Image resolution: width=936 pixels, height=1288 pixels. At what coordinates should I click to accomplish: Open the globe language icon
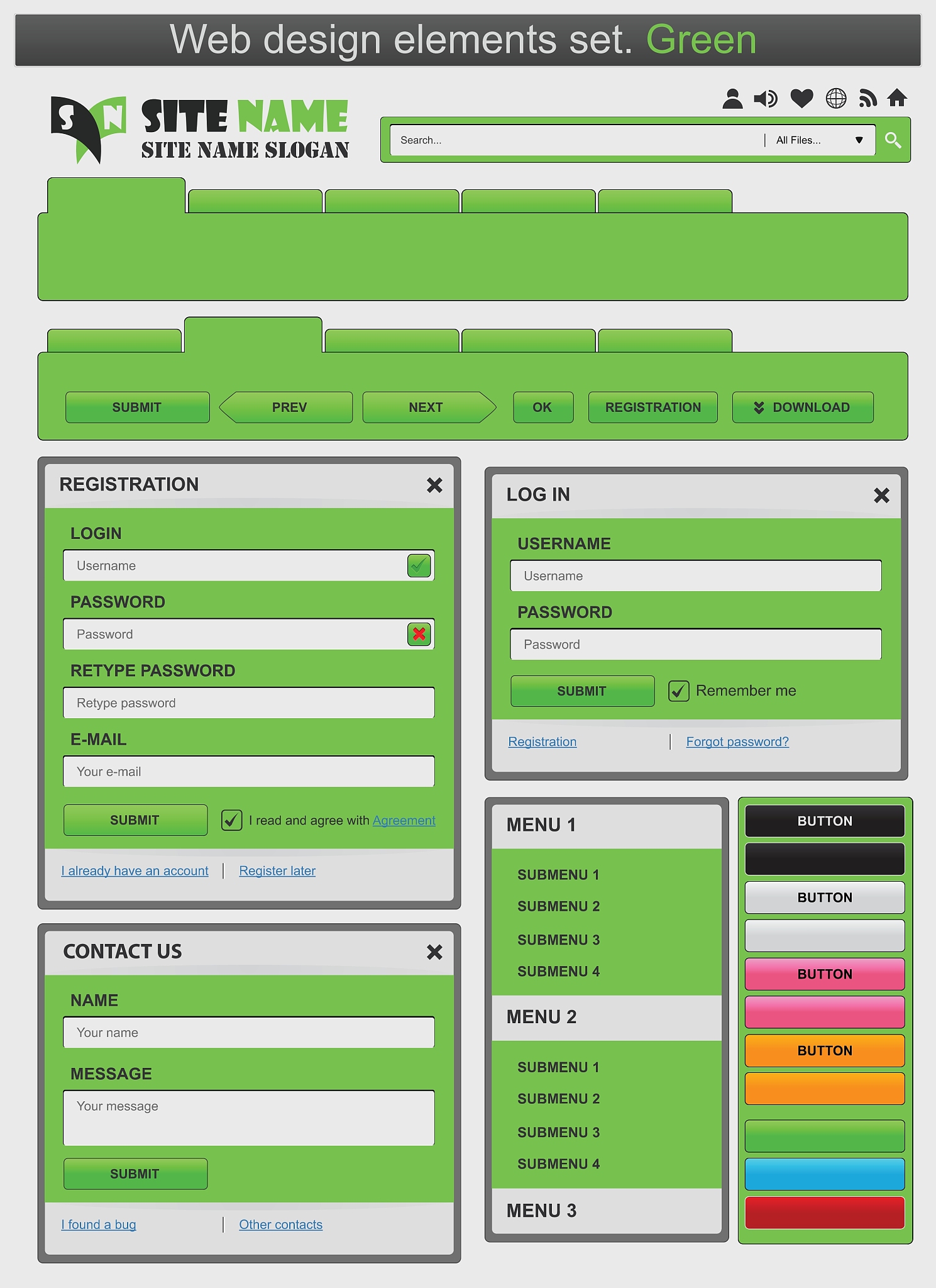pos(836,99)
